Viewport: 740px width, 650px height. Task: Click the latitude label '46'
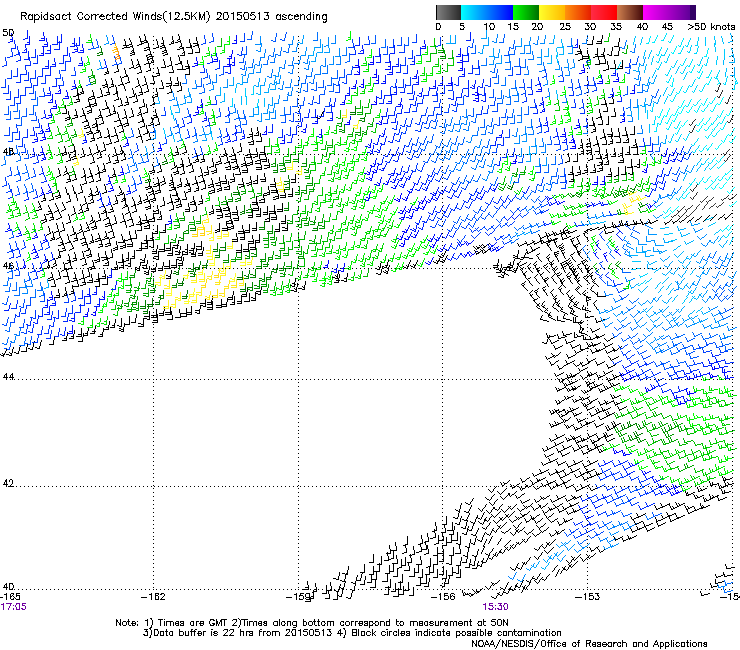tap(8, 266)
